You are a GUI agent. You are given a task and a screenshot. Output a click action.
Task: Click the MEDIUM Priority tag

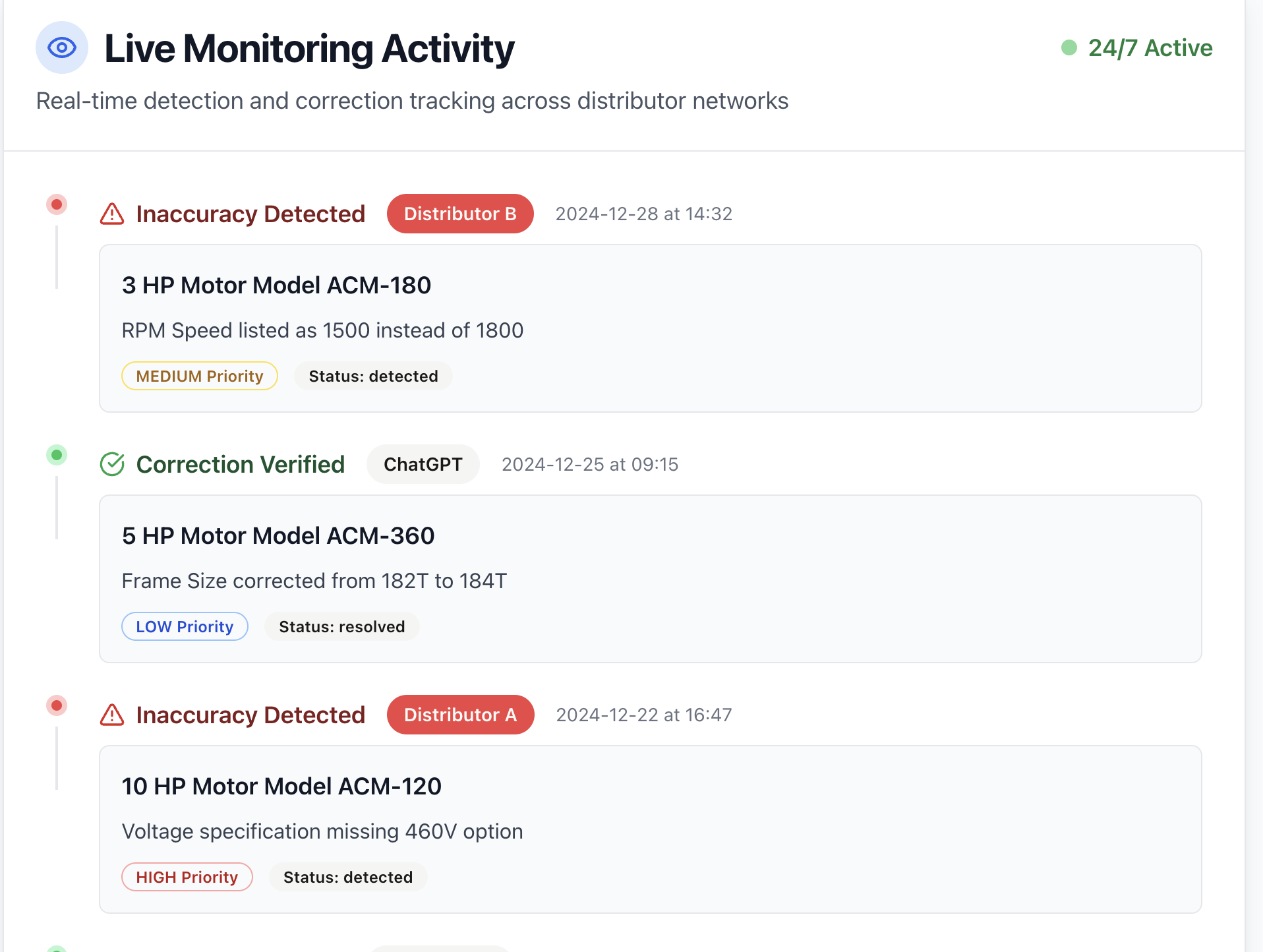click(200, 376)
